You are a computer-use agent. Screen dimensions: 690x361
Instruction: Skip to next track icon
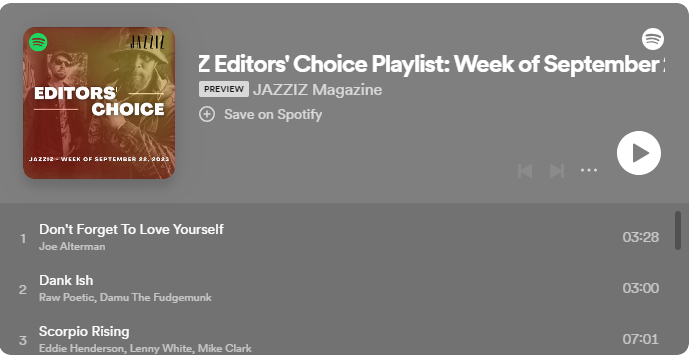pyautogui.click(x=557, y=171)
